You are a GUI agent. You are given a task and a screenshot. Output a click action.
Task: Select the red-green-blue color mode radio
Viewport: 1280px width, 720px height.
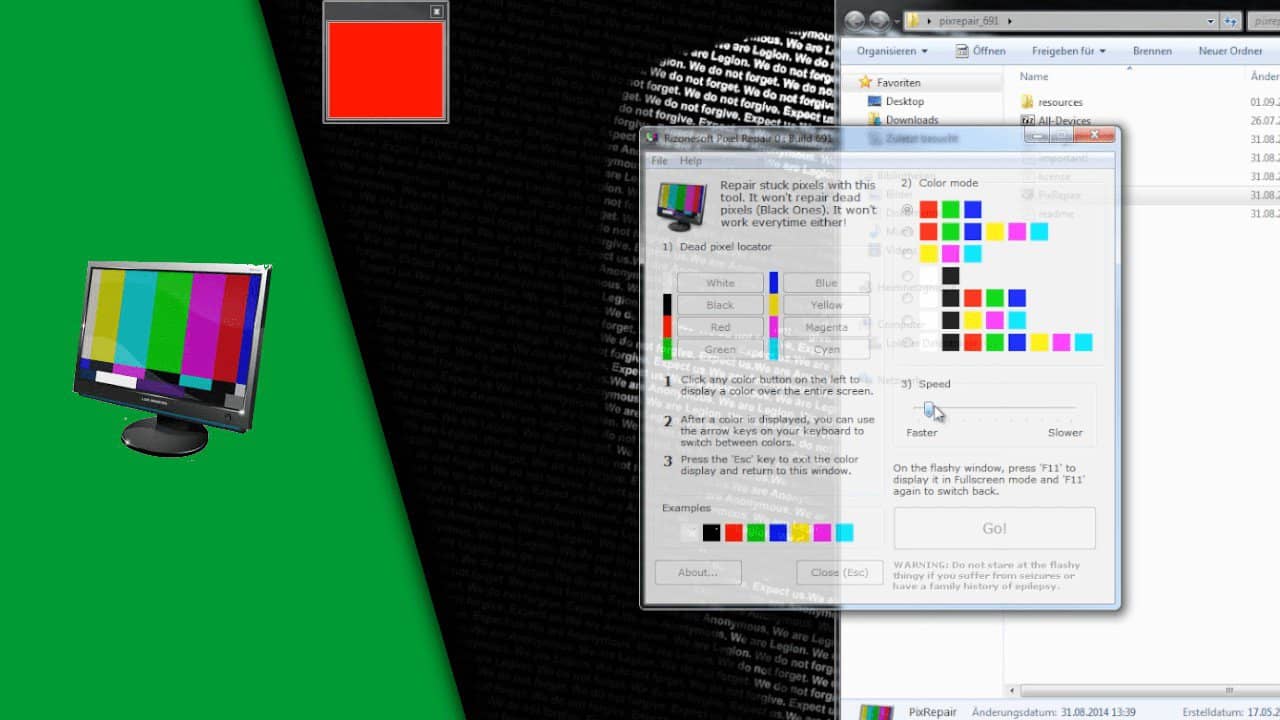(x=907, y=210)
